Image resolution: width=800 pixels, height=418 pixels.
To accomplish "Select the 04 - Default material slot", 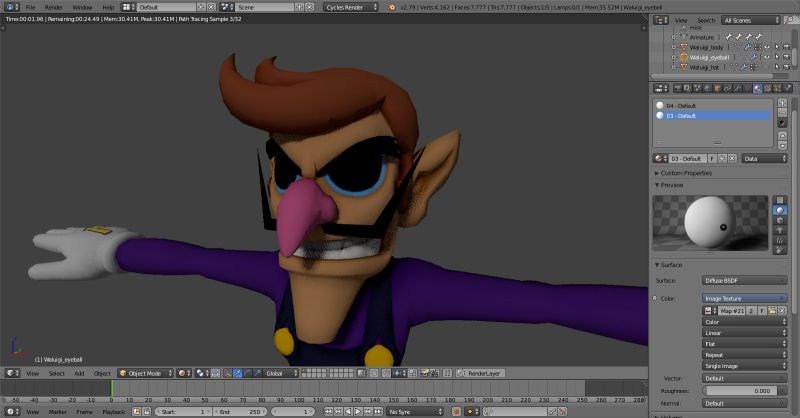I will [713, 106].
